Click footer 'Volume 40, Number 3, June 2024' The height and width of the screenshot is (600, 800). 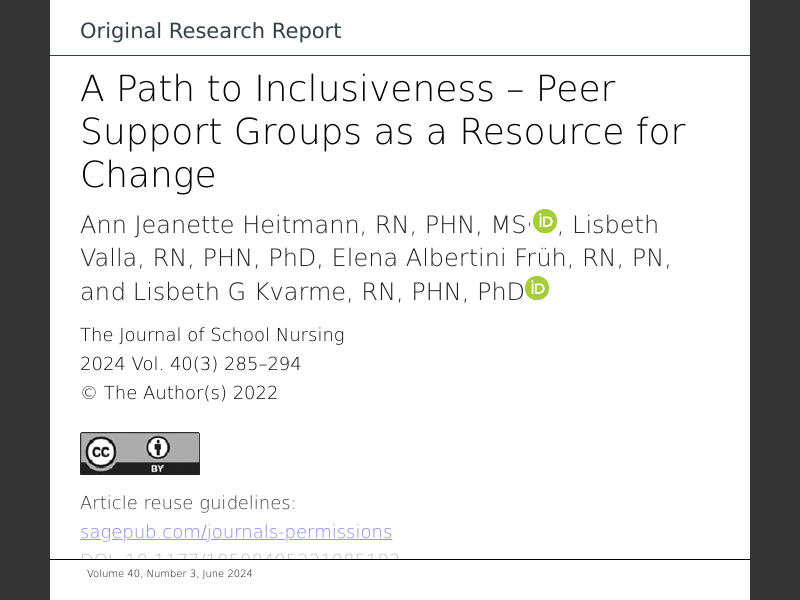point(170,574)
